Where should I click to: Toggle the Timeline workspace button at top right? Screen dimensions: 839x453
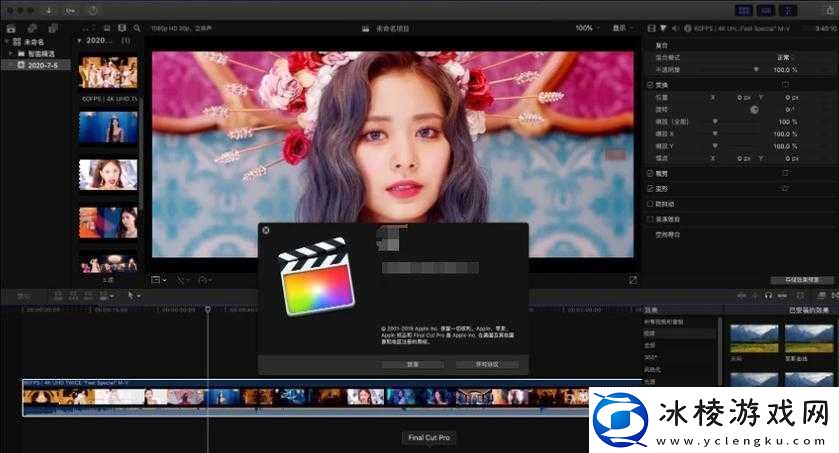pos(766,10)
